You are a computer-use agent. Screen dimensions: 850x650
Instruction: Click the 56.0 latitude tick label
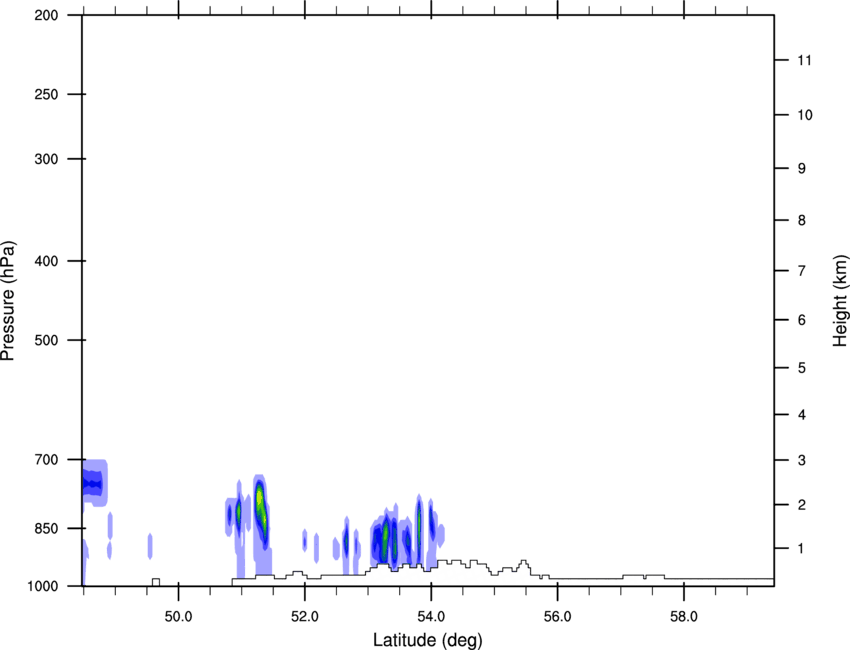(557, 616)
